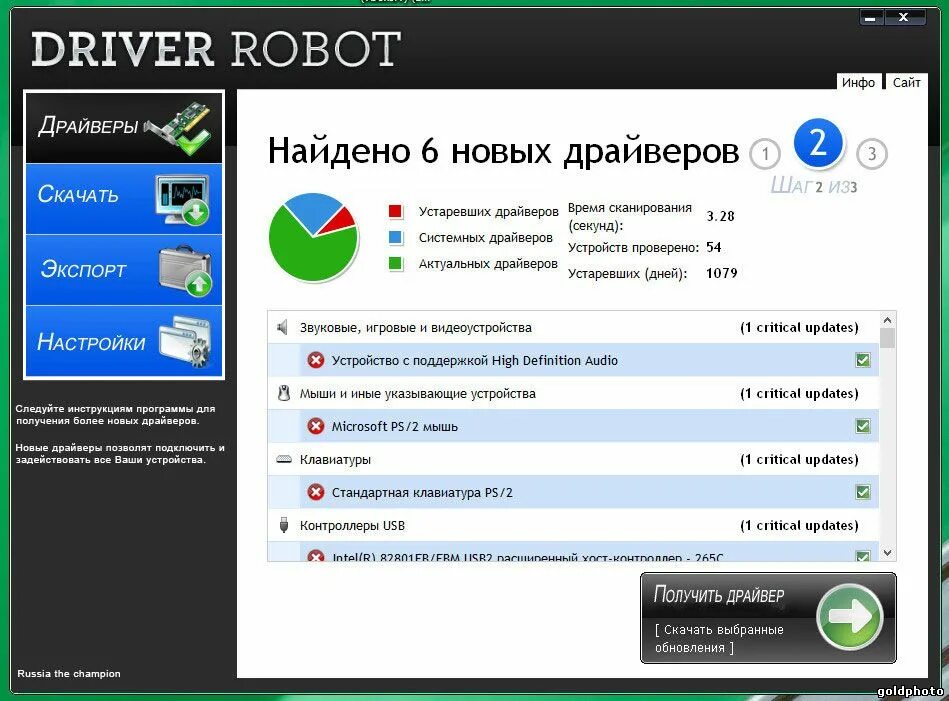Click the Устройств проверено value 54

[714, 247]
